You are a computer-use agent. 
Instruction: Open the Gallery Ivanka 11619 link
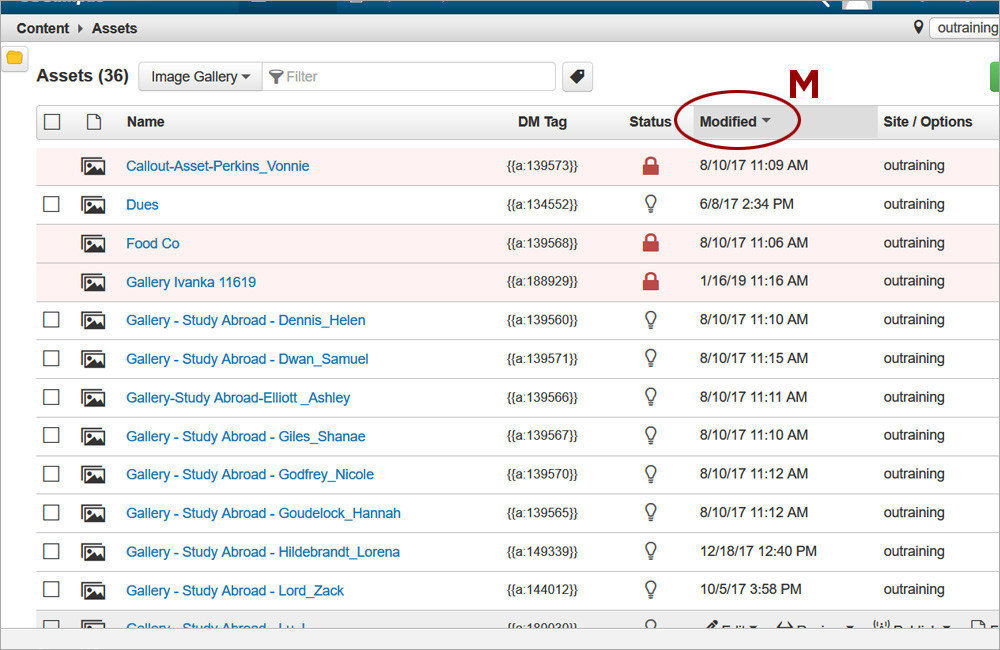tap(191, 282)
